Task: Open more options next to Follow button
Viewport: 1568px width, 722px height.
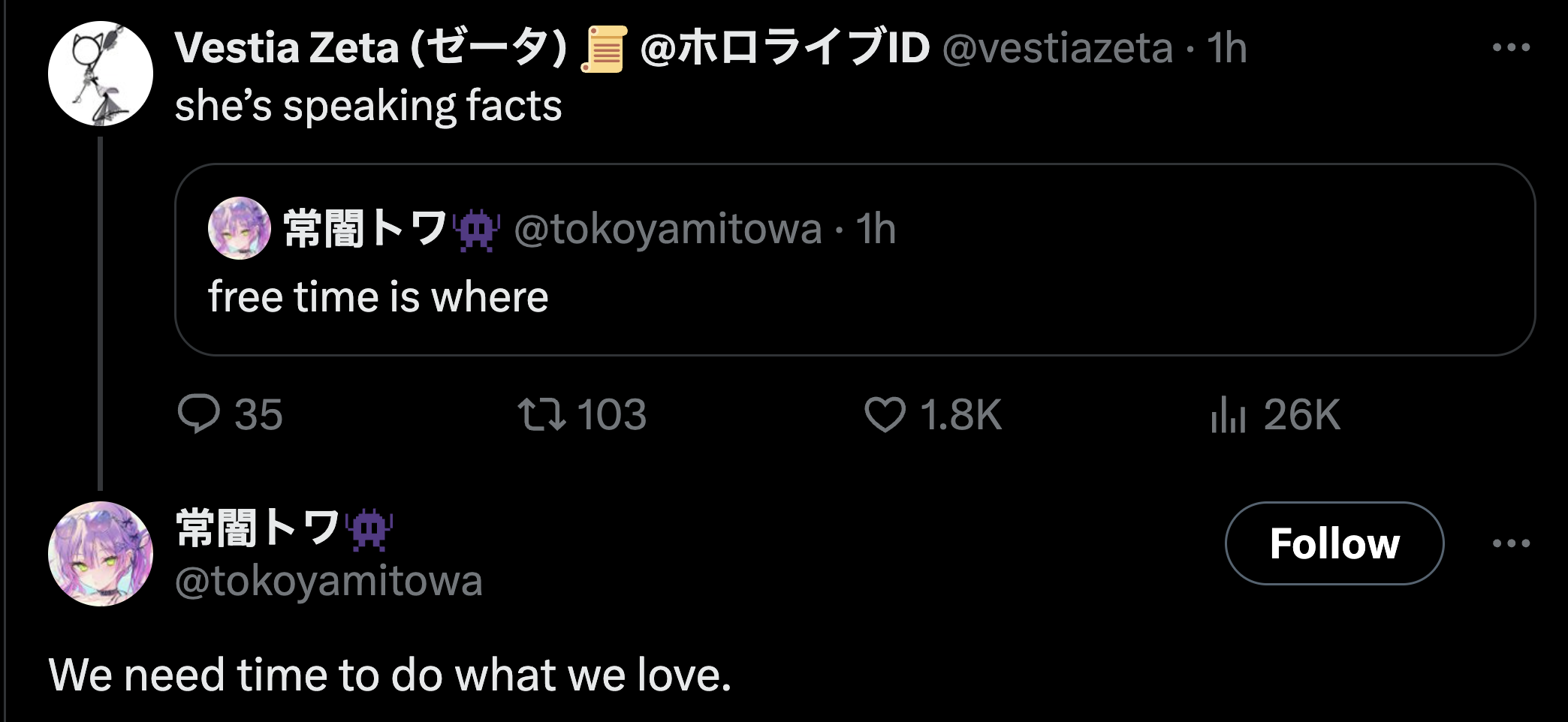Action: point(1511,543)
